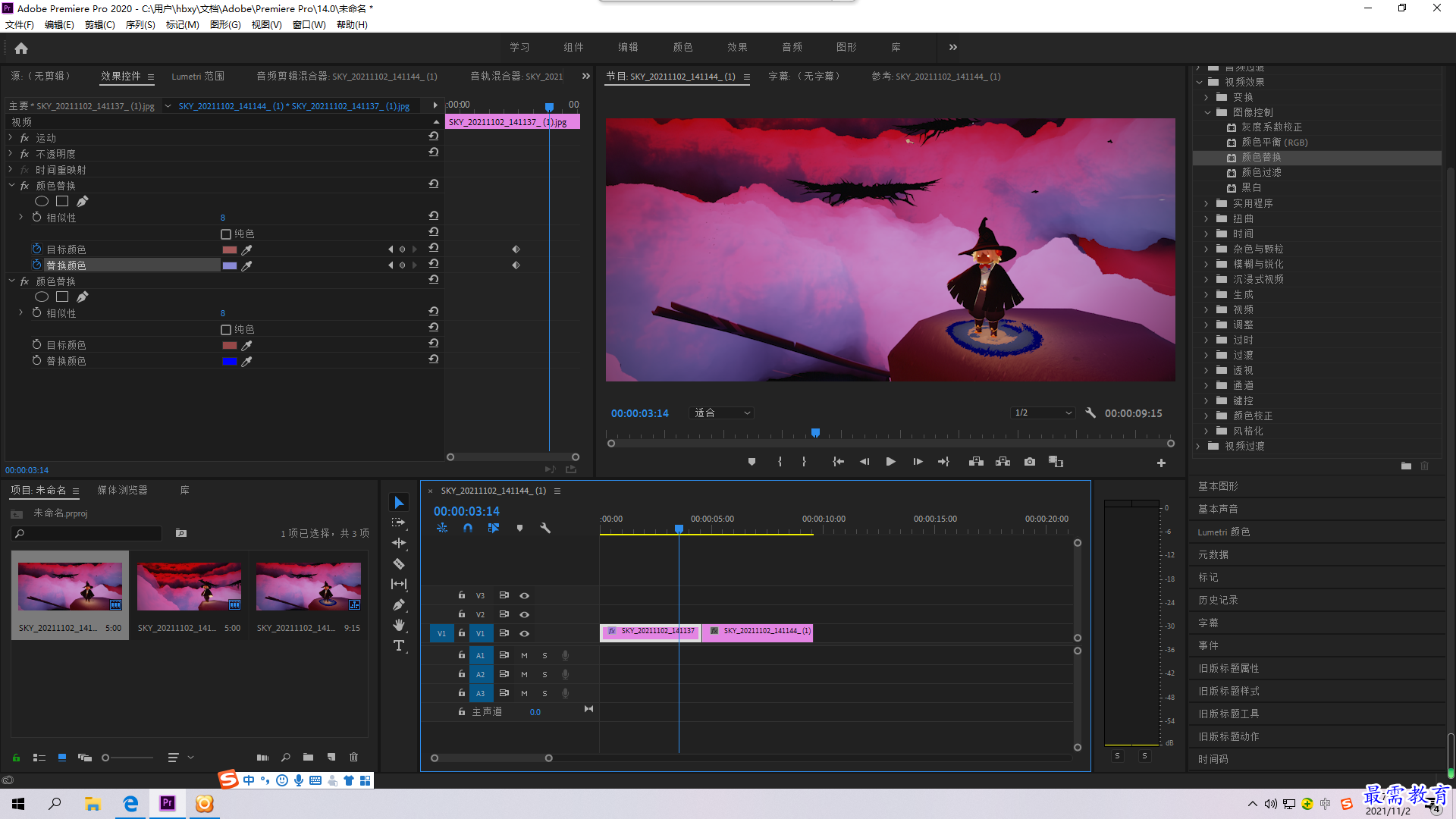Select the Razor tool

click(399, 563)
